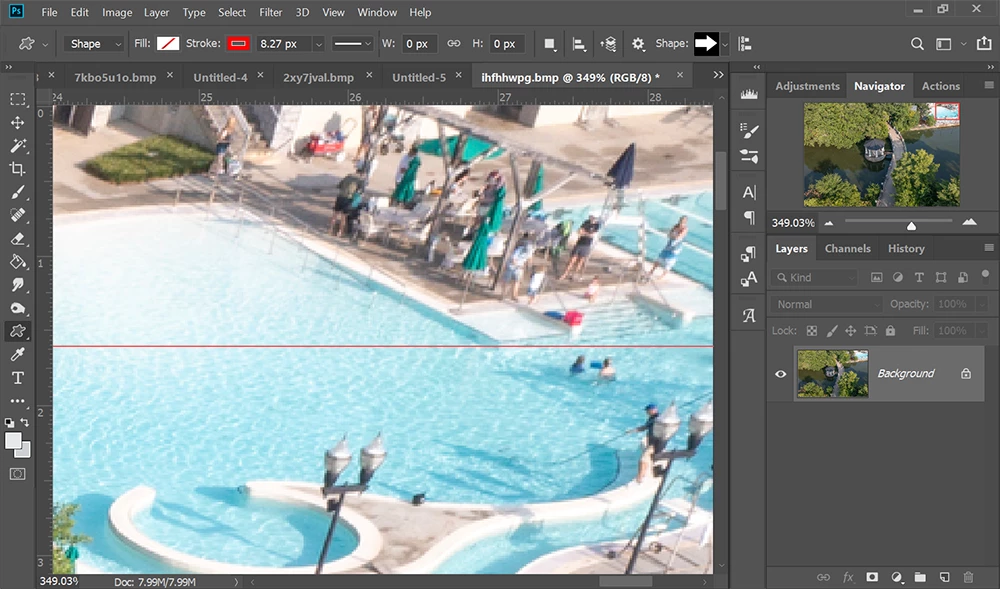Click the Fill color swatch
This screenshot has width=1000, height=589.
click(x=168, y=43)
